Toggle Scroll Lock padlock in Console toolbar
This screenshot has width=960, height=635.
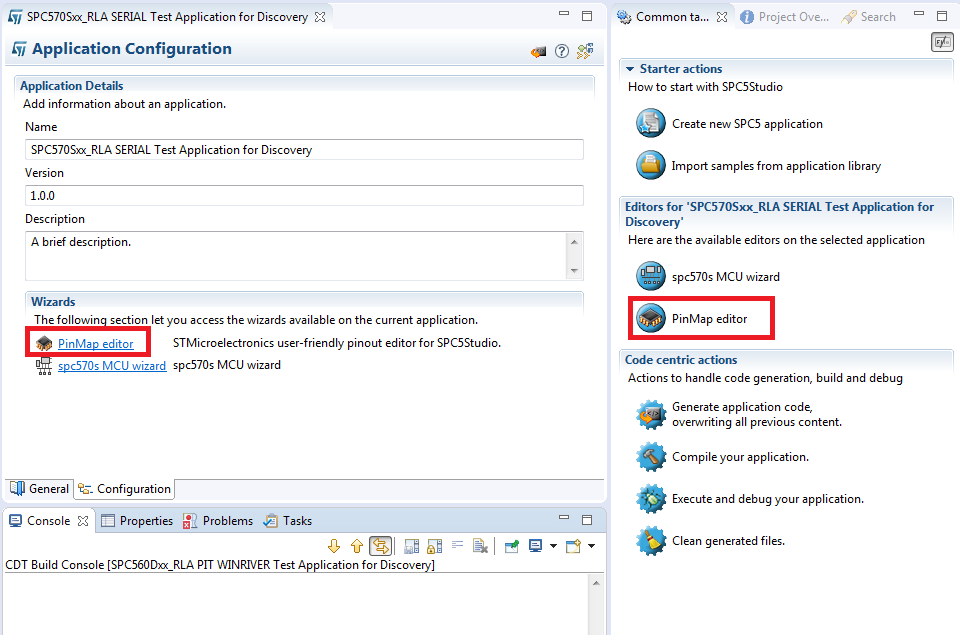point(435,546)
